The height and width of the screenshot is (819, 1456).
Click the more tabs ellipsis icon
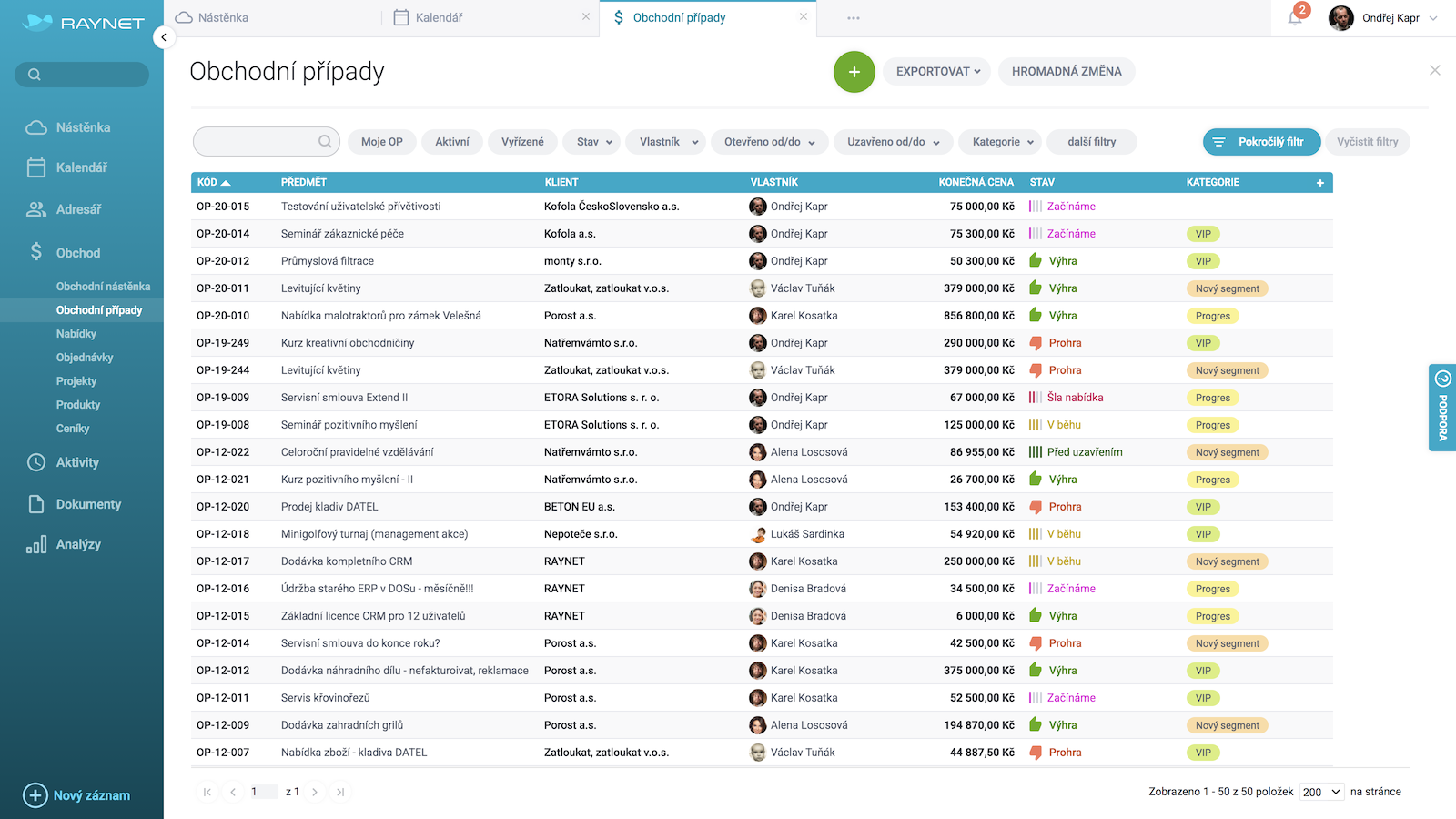[x=853, y=18]
